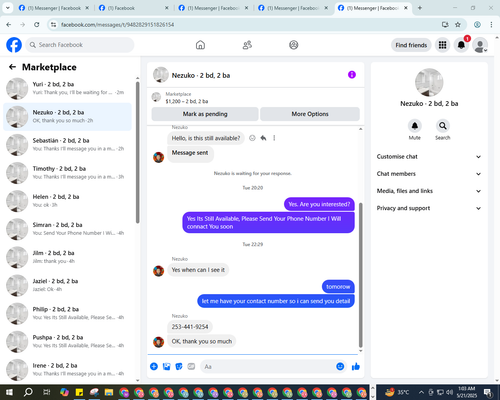Open the Facebook logo home link
The image size is (500, 400).
pos(14,45)
